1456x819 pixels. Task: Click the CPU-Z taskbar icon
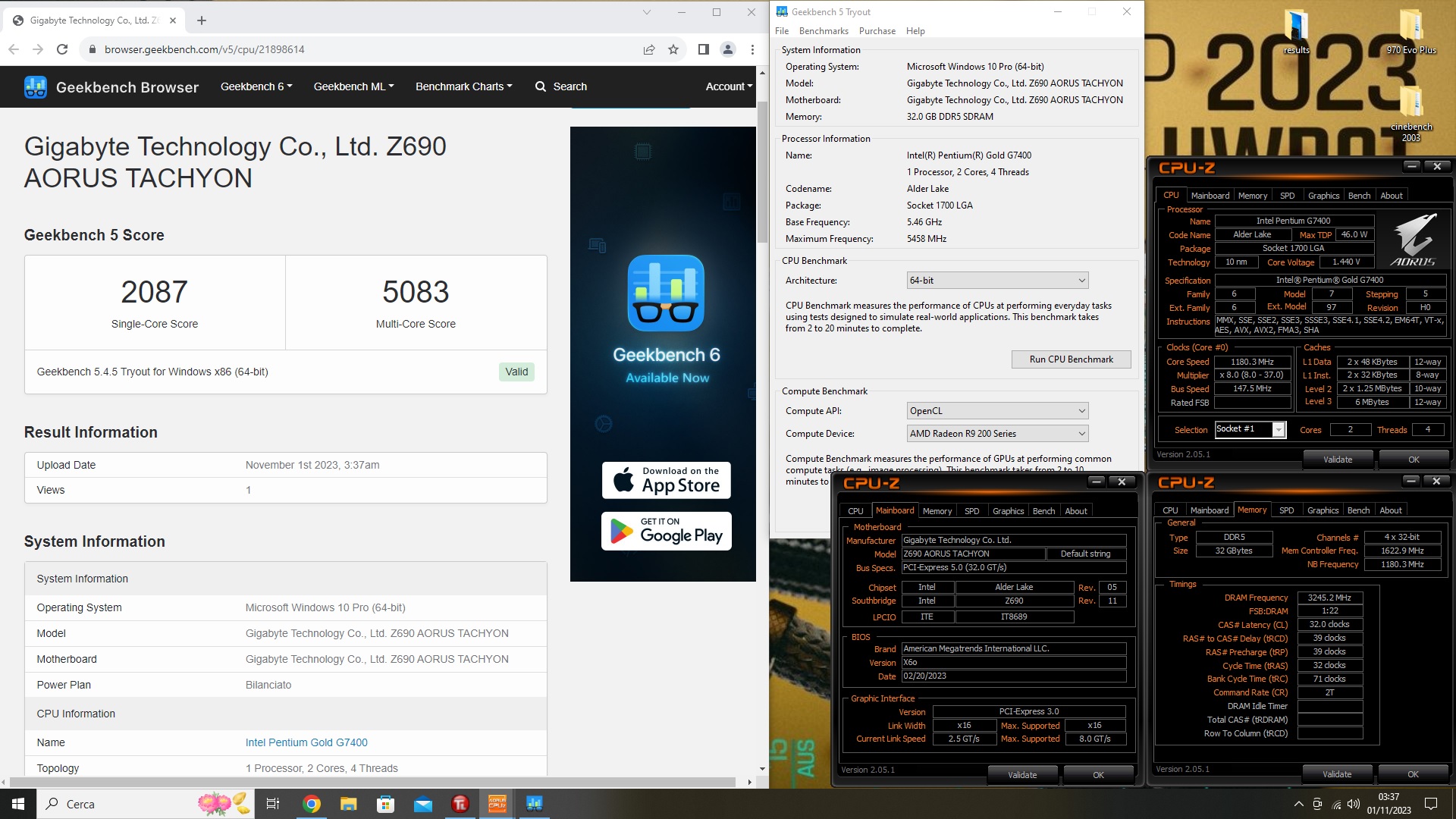click(x=497, y=804)
